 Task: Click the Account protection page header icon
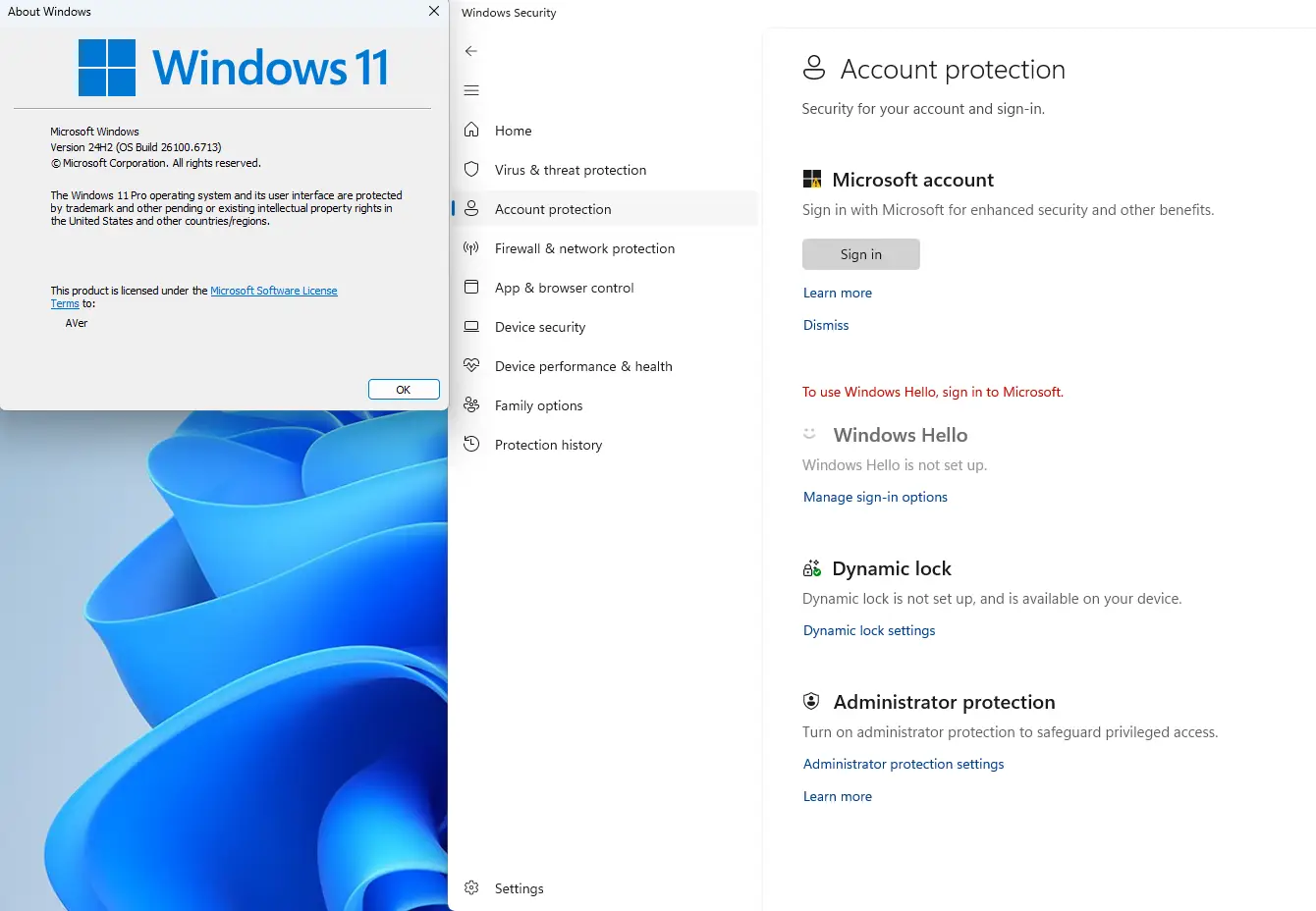814,68
